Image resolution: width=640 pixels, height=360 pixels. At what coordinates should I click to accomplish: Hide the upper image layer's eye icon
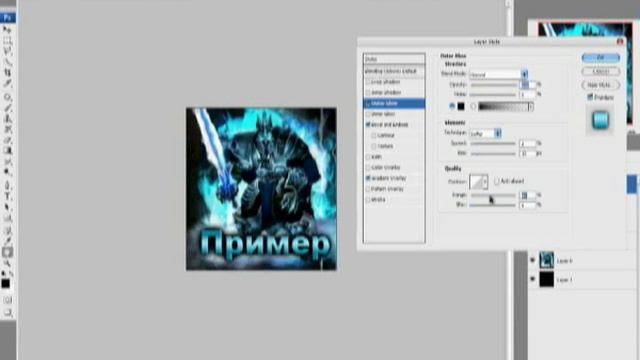(x=532, y=260)
